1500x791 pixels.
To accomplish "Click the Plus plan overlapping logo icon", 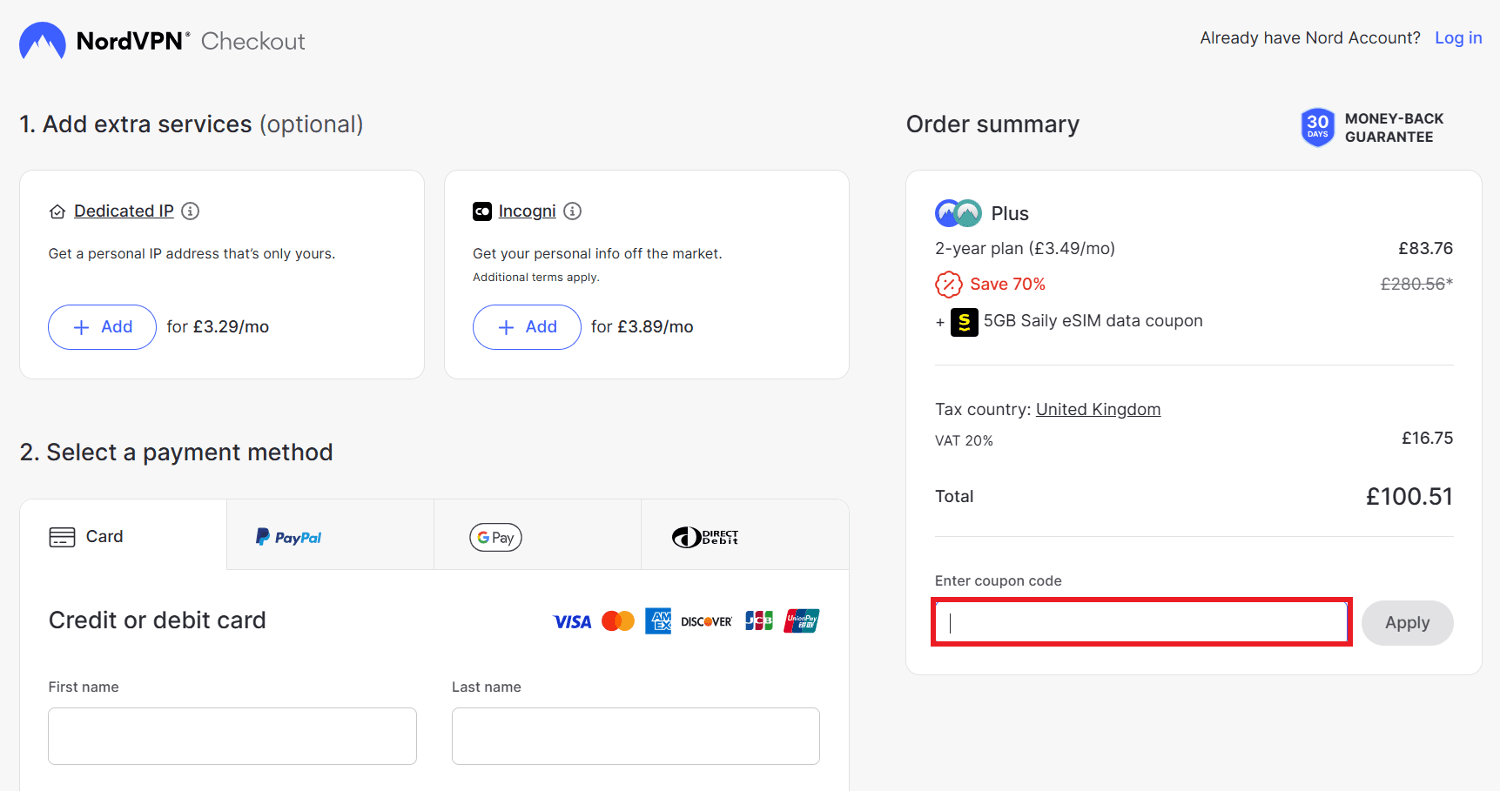I will coord(959,213).
